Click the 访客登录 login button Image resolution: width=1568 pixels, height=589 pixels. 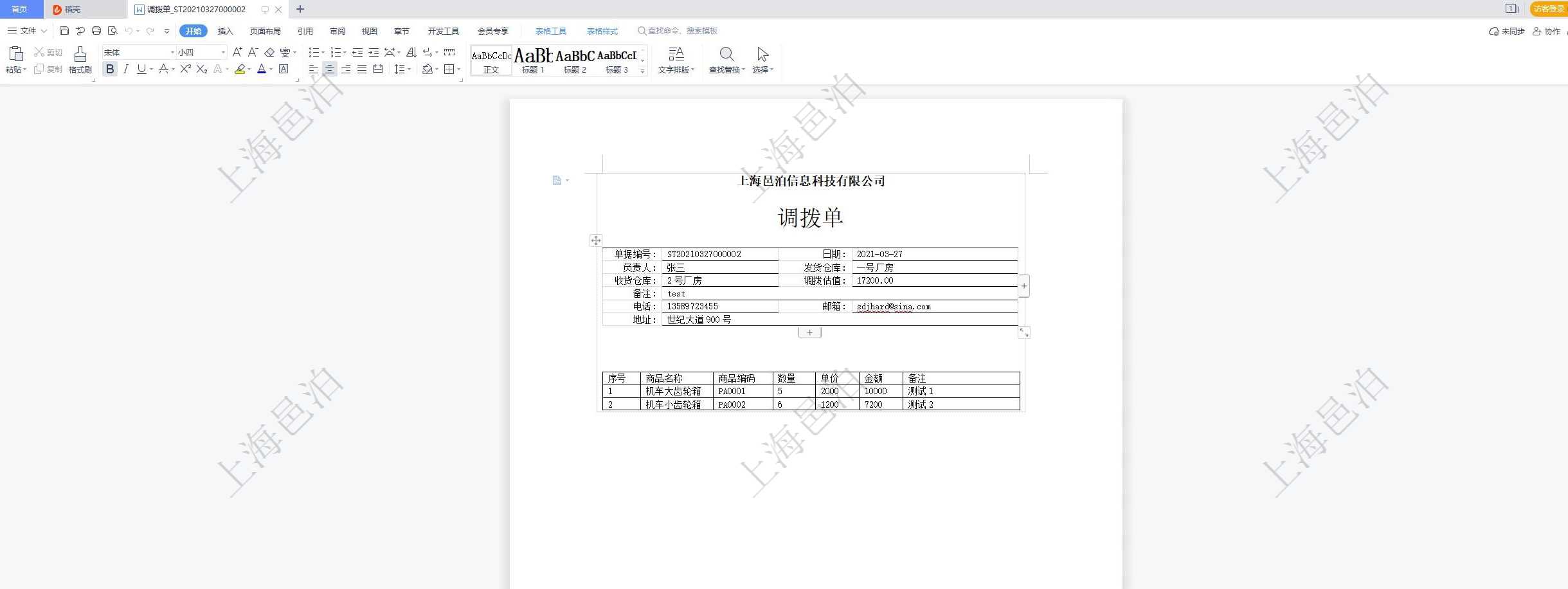click(x=1548, y=9)
